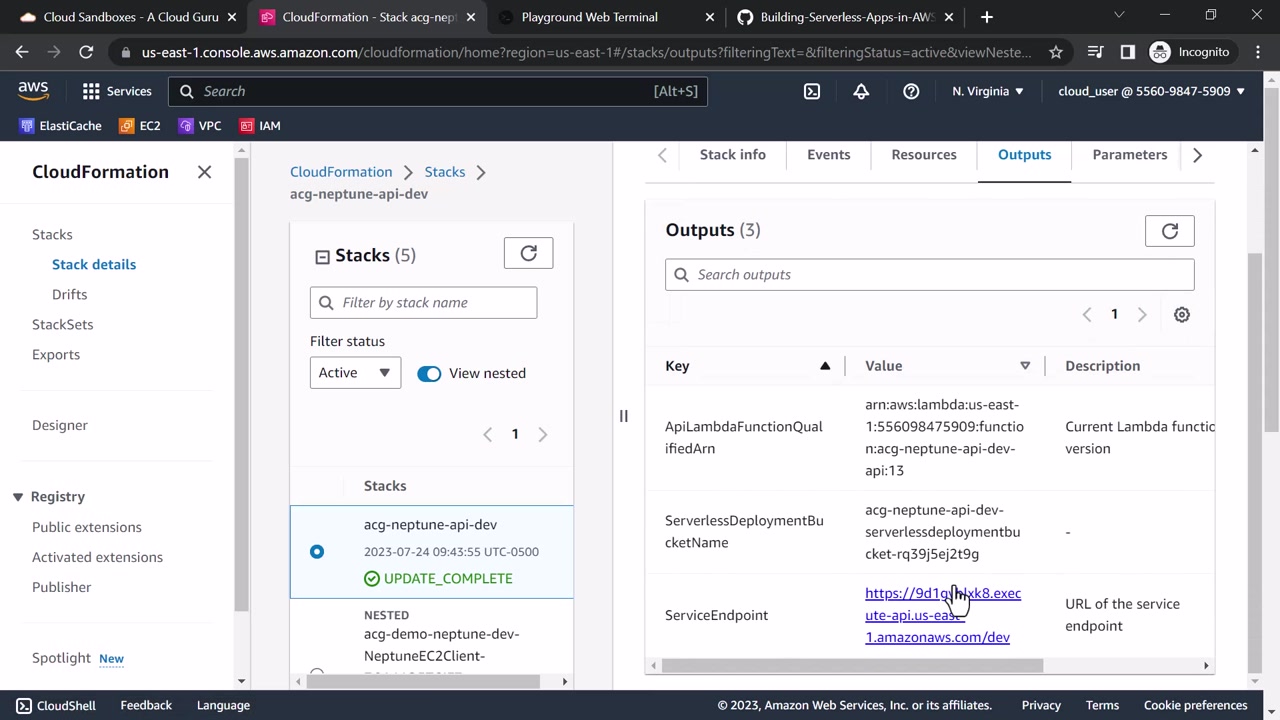Image resolution: width=1280 pixels, height=720 pixels.
Task: Switch to the Playground Web Terminal browser tab
Action: pyautogui.click(x=608, y=17)
